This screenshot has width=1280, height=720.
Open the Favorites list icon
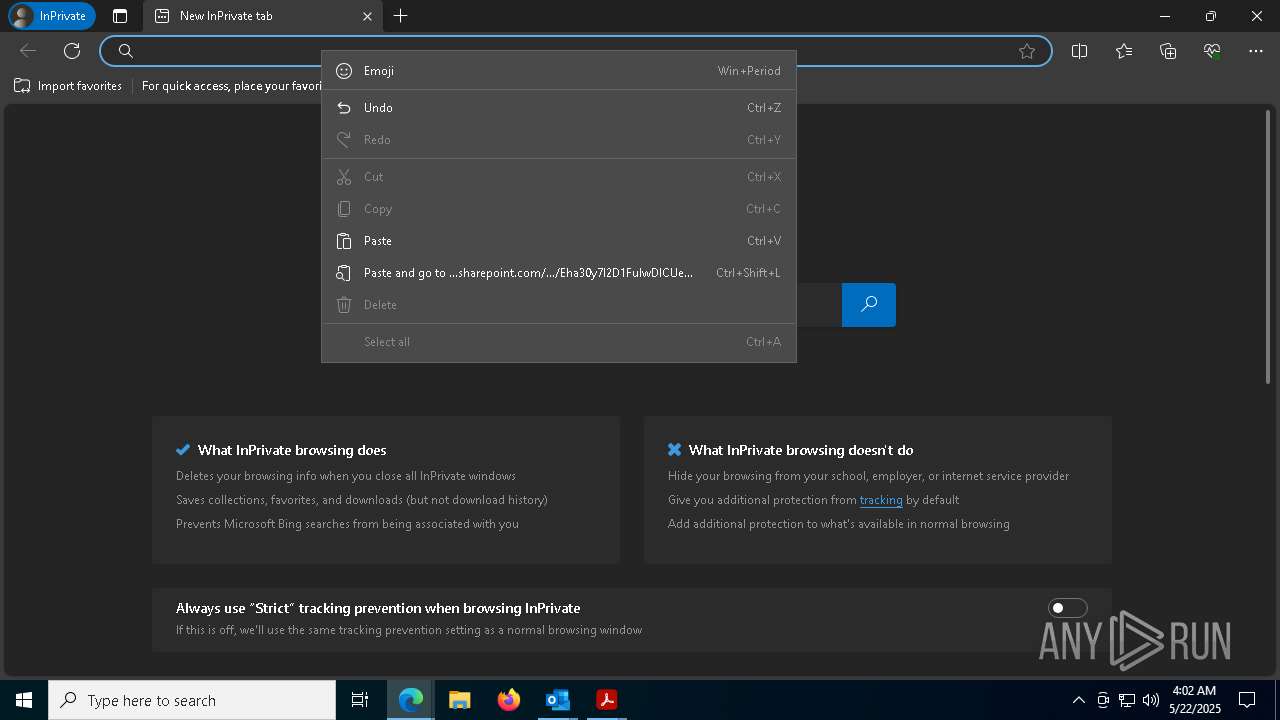click(x=1124, y=51)
